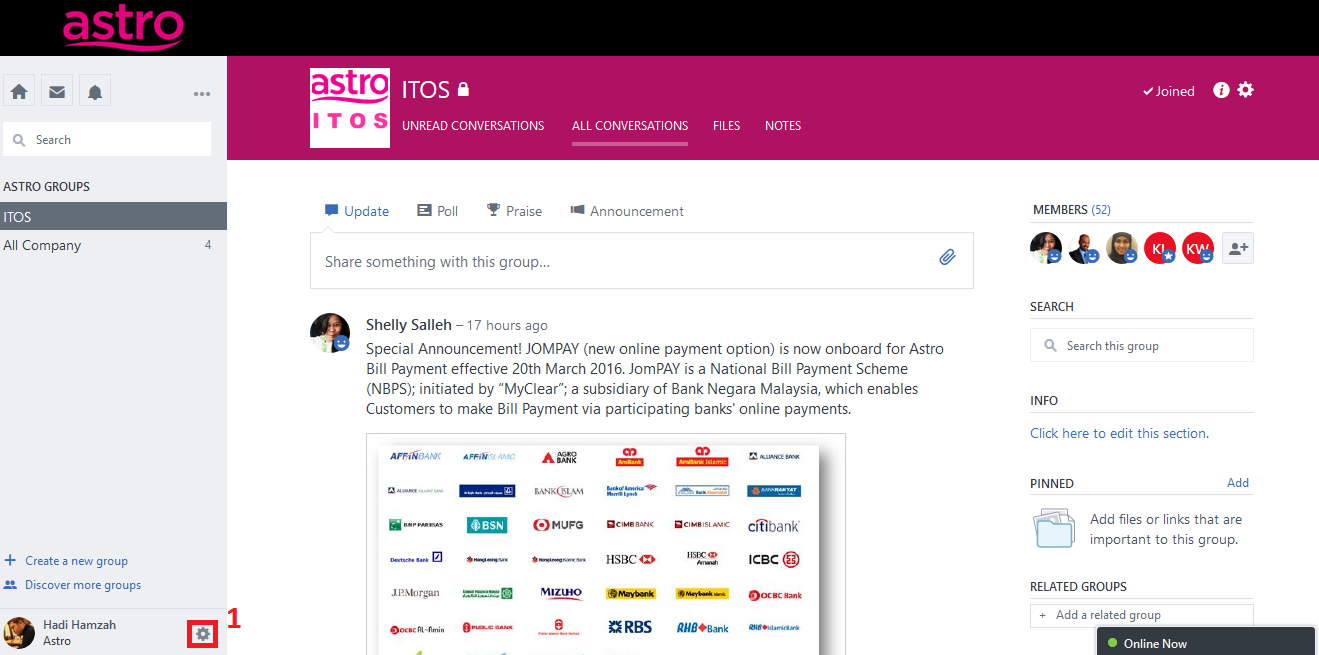Screen dimensions: 1319x655
Task: Open Members (52) list
Action: (x=1072, y=210)
